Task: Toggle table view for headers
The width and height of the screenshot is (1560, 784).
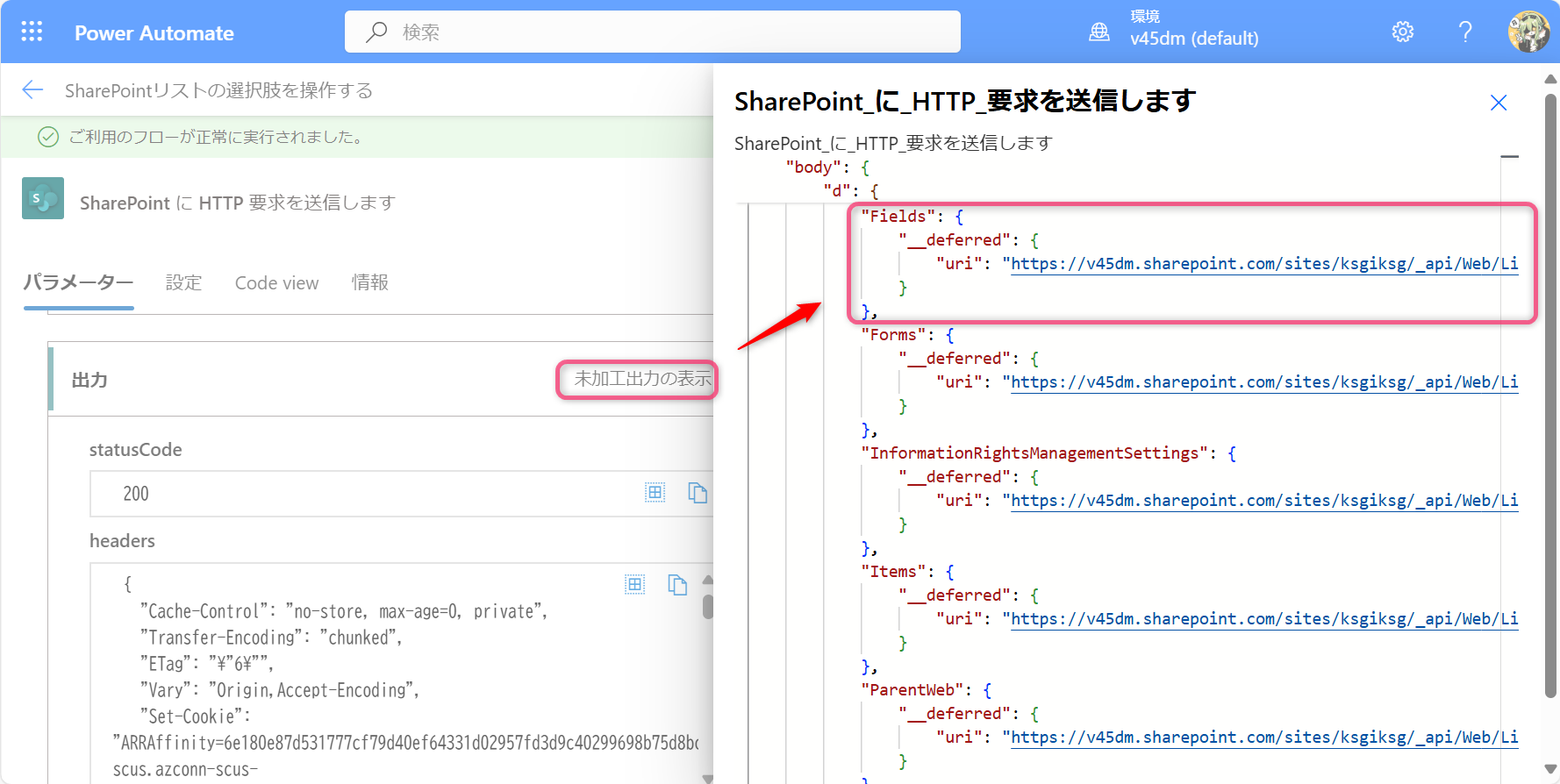Action: coord(635,584)
